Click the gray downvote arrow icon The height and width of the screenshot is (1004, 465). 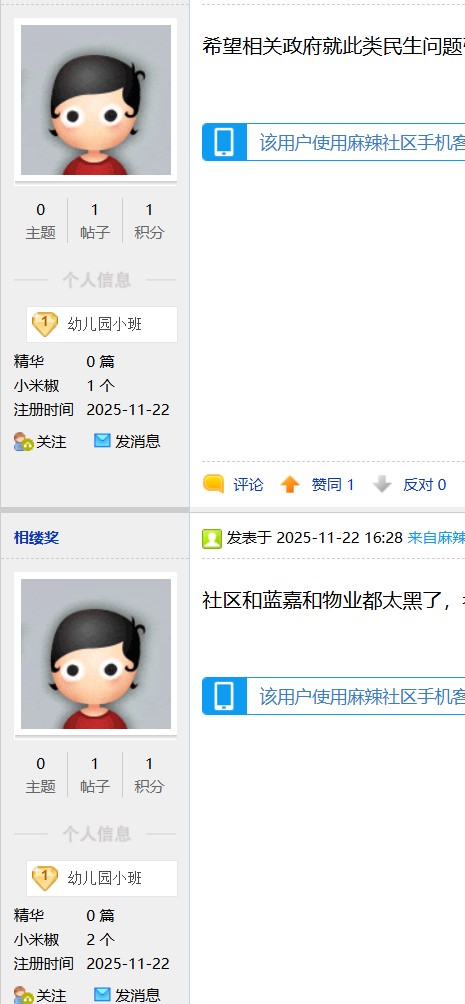pyautogui.click(x=382, y=485)
